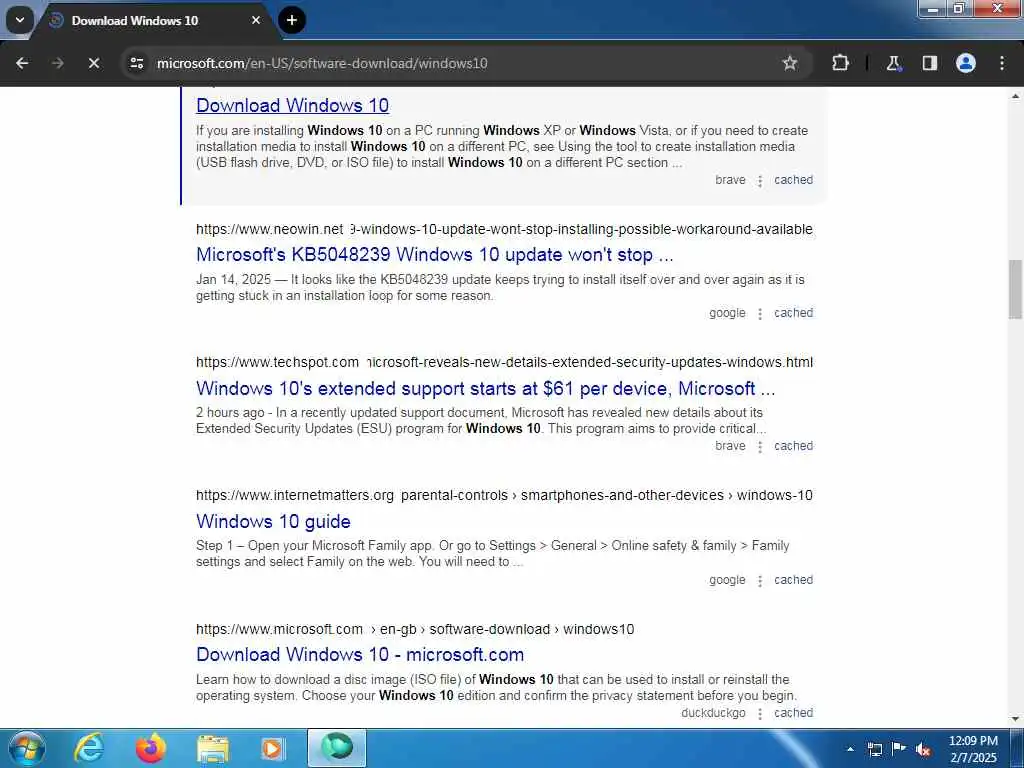Image resolution: width=1024 pixels, height=768 pixels.
Task: Click scrollbar up arrow
Action: coord(1016,97)
